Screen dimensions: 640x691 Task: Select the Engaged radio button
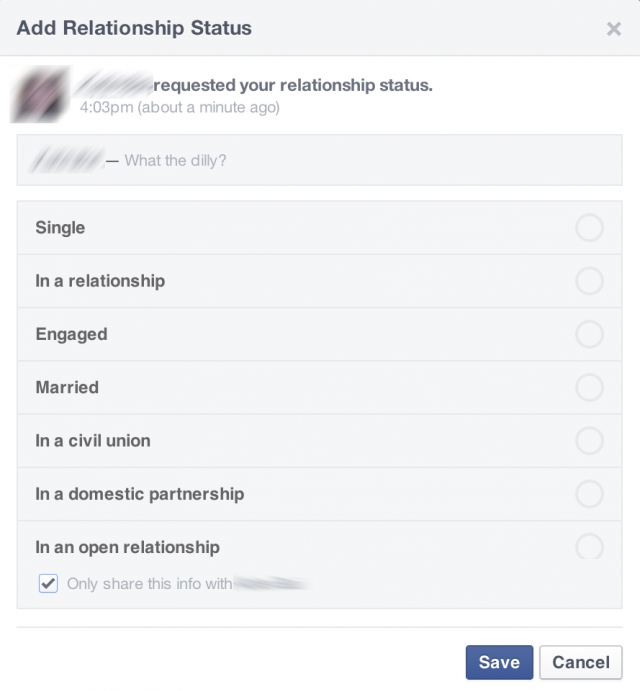[x=589, y=334]
